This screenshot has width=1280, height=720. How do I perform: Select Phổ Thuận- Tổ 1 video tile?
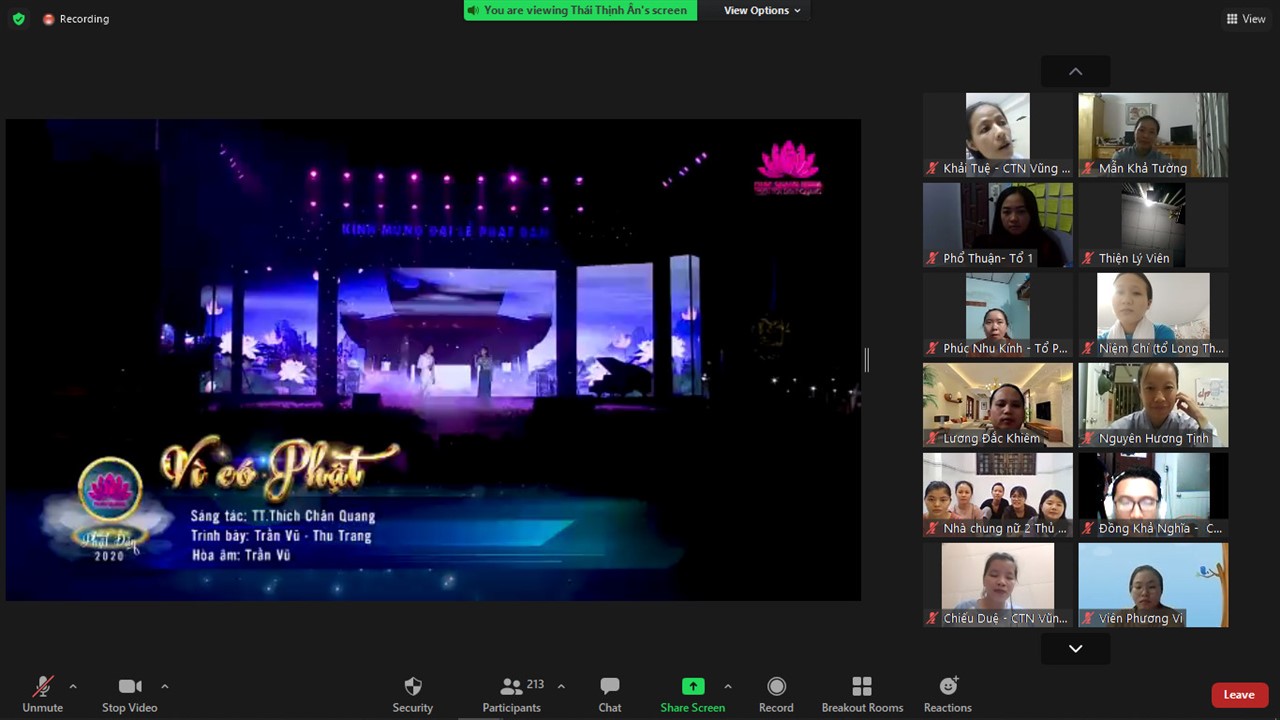(x=998, y=225)
